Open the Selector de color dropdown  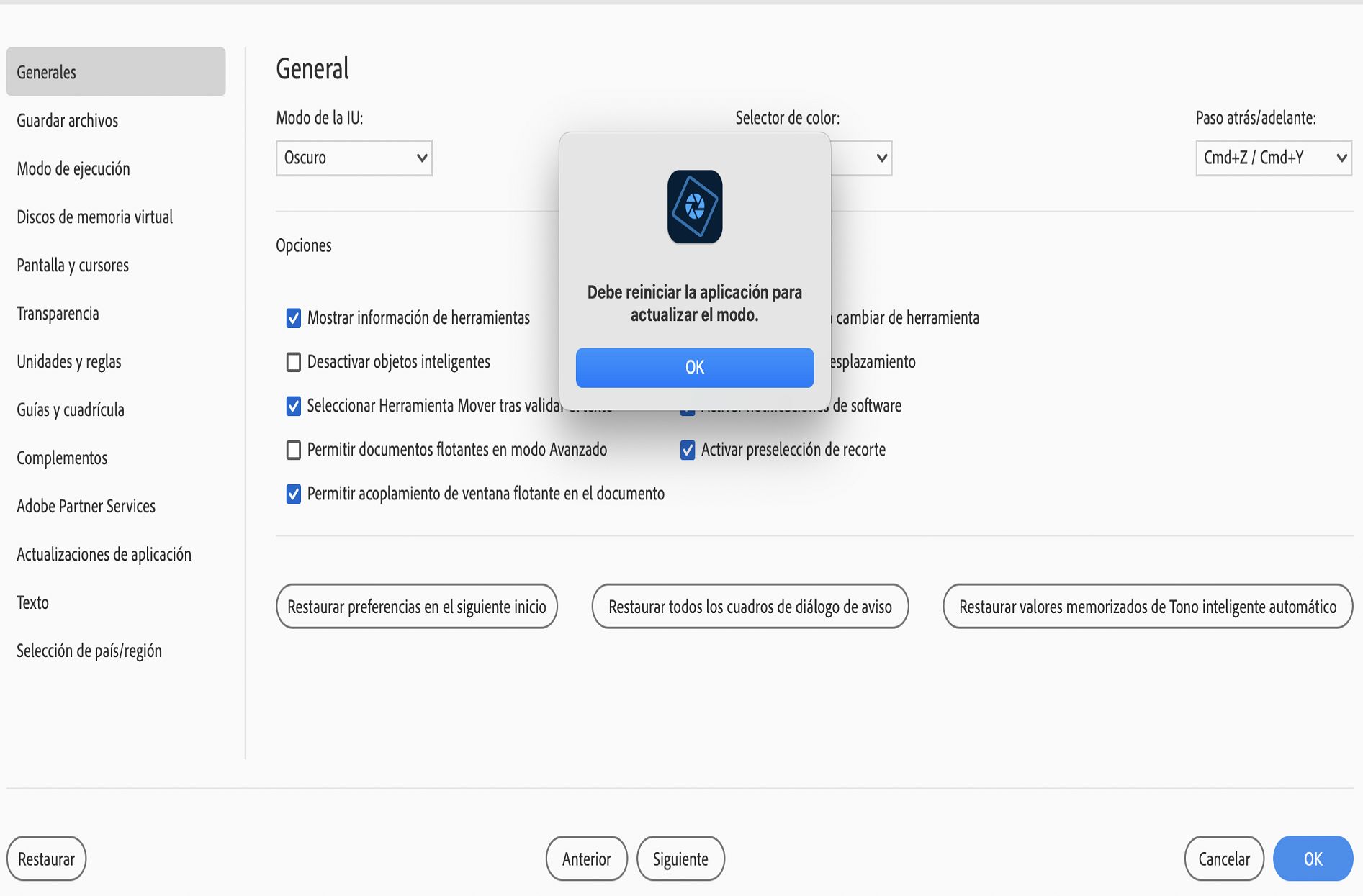[861, 158]
